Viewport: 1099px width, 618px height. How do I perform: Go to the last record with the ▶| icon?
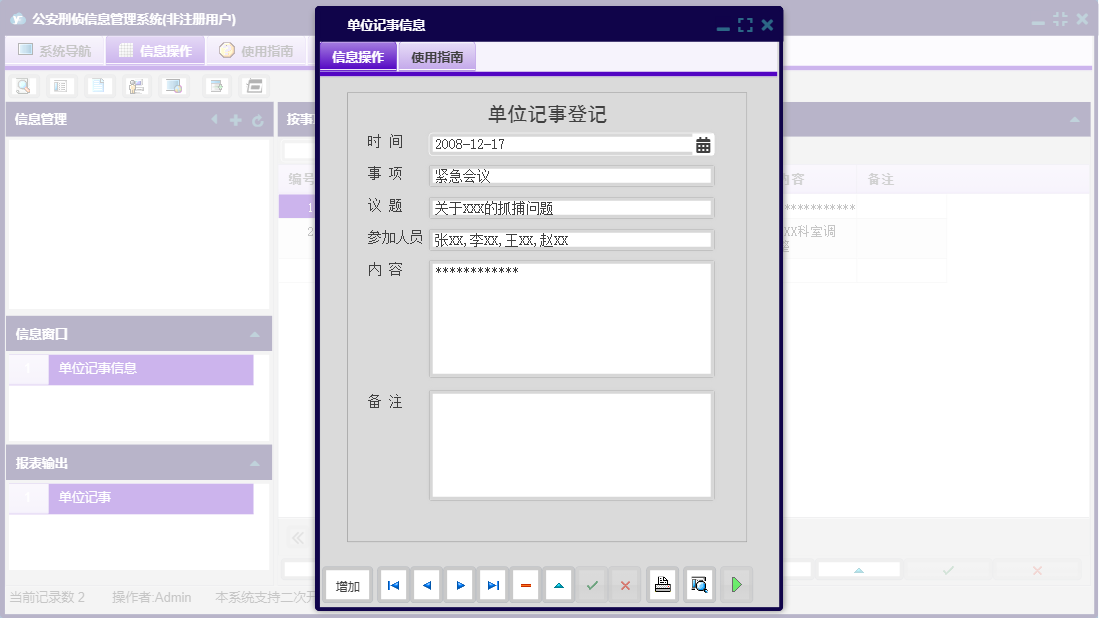492,585
